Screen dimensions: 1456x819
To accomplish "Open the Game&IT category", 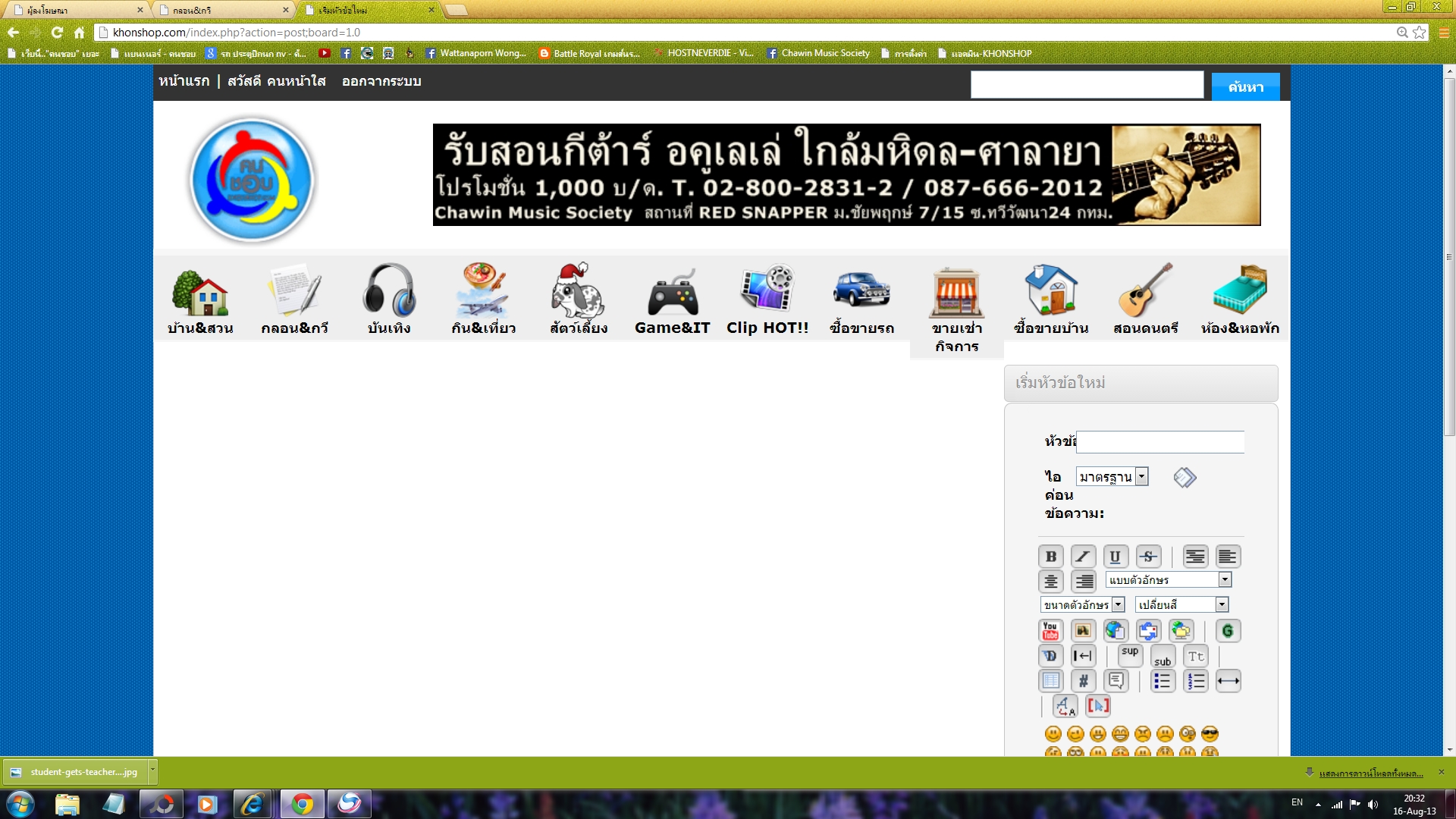I will click(672, 300).
